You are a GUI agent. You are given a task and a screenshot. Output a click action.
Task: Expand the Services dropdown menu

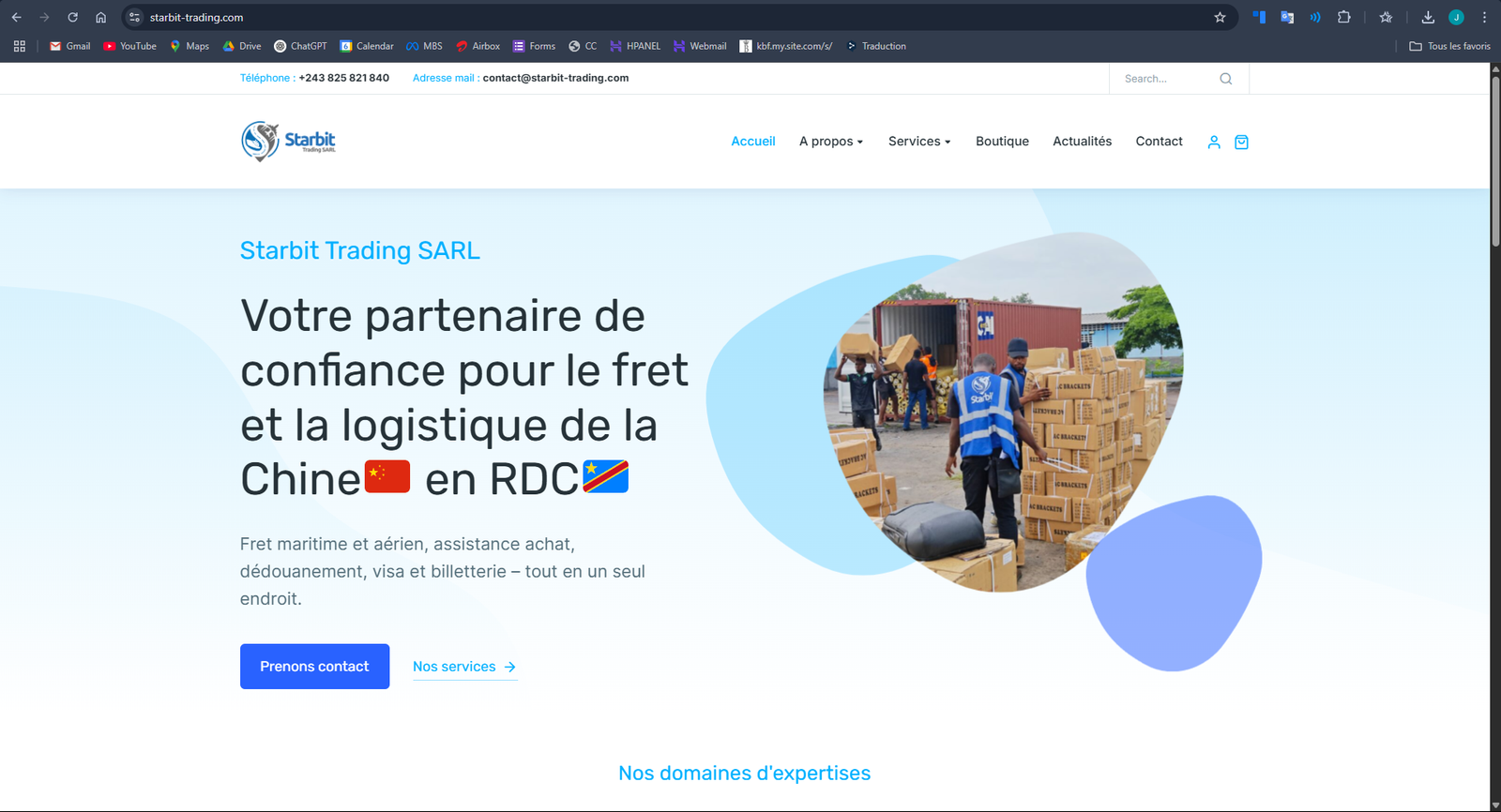919,142
